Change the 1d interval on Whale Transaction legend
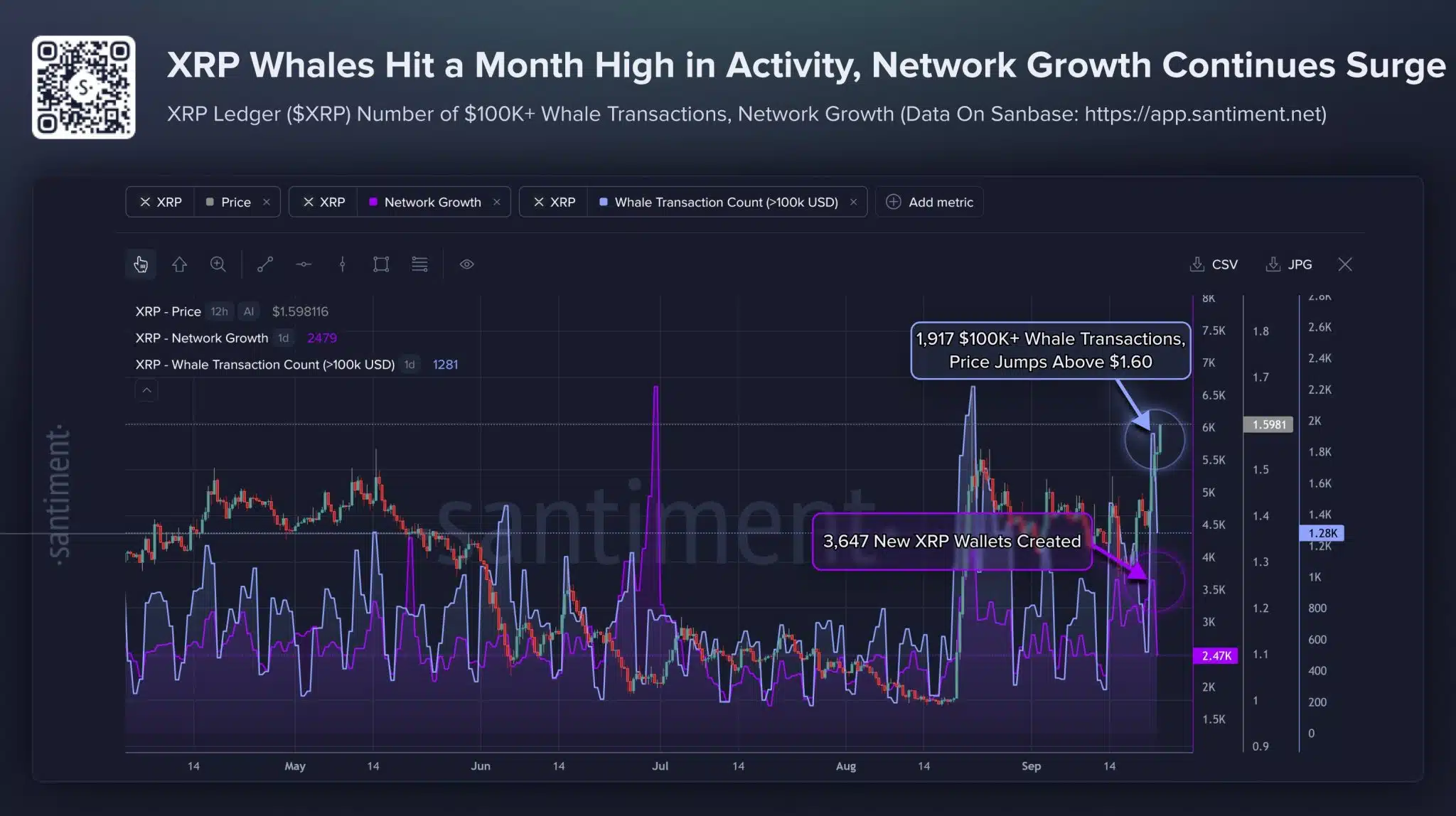The image size is (1456, 816). [x=409, y=365]
